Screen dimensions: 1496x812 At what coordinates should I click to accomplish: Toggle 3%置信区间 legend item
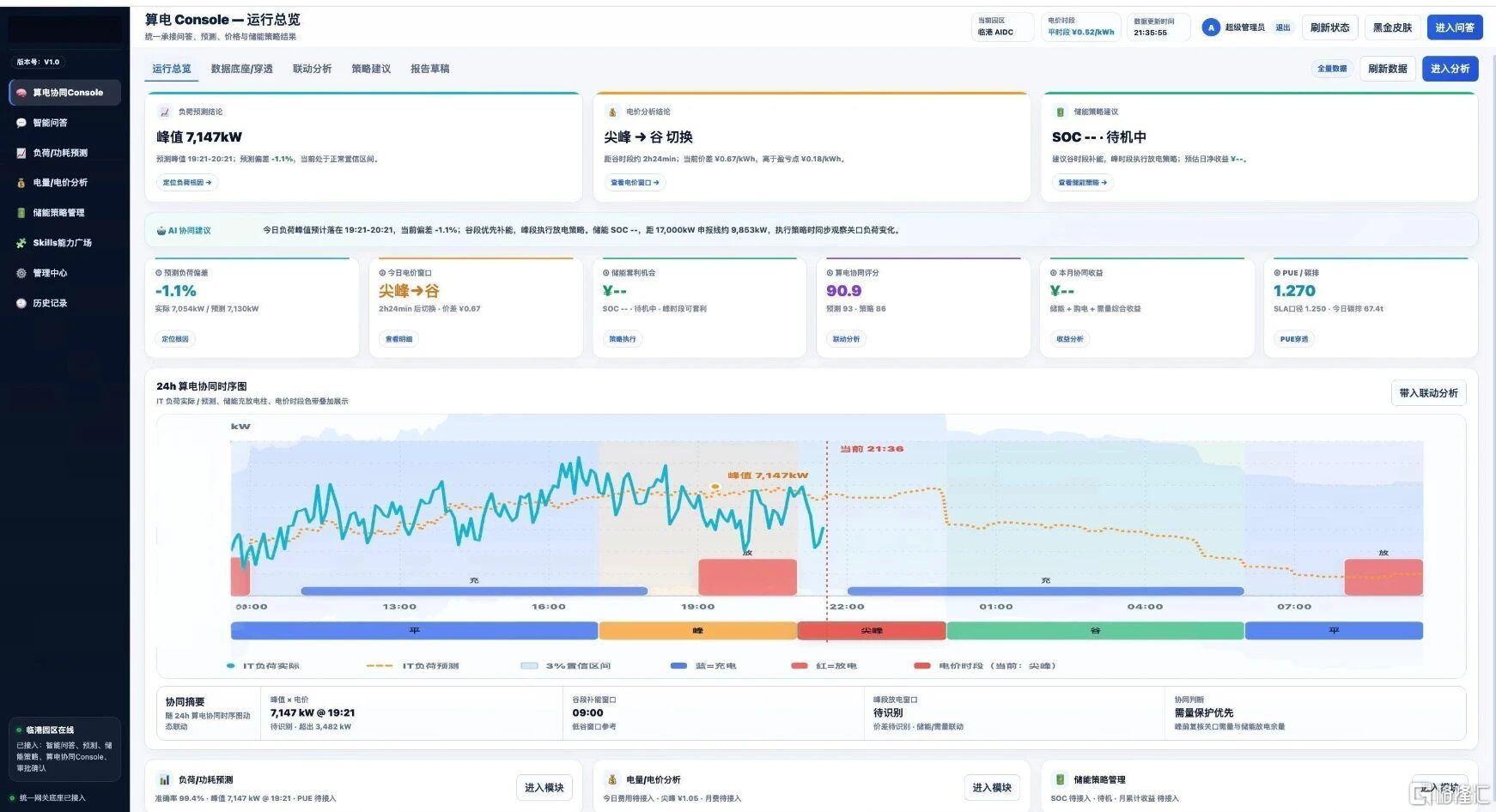pos(566,666)
